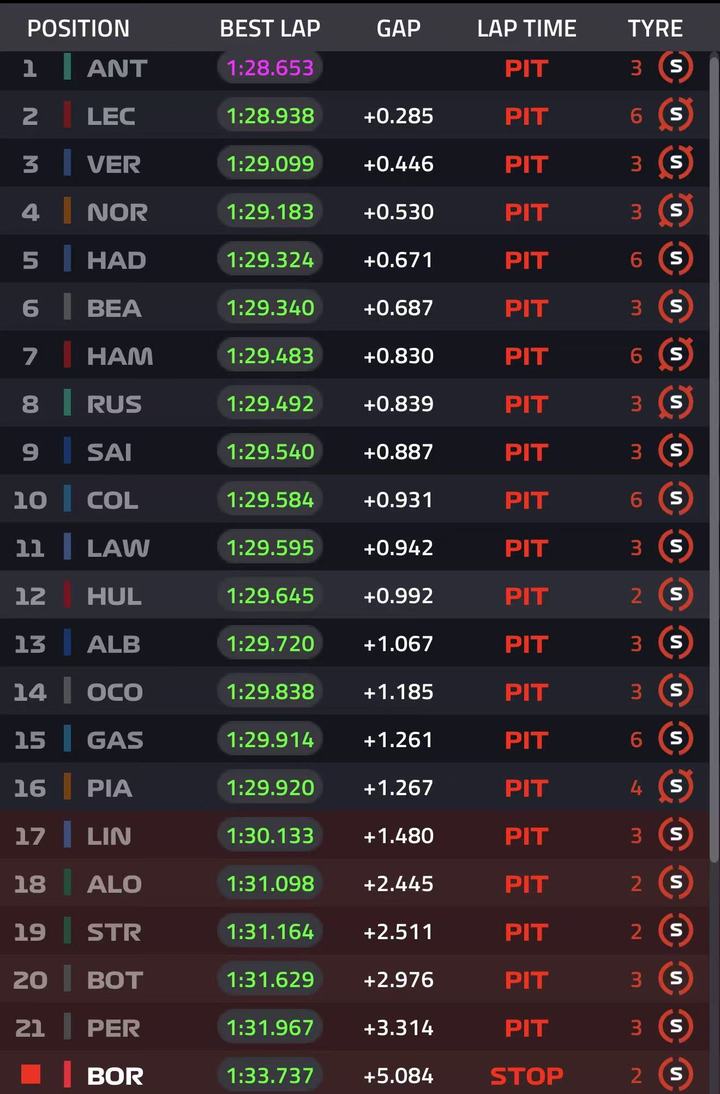Click soft tyre icon in PIA row
The image size is (720, 1094).
[675, 787]
